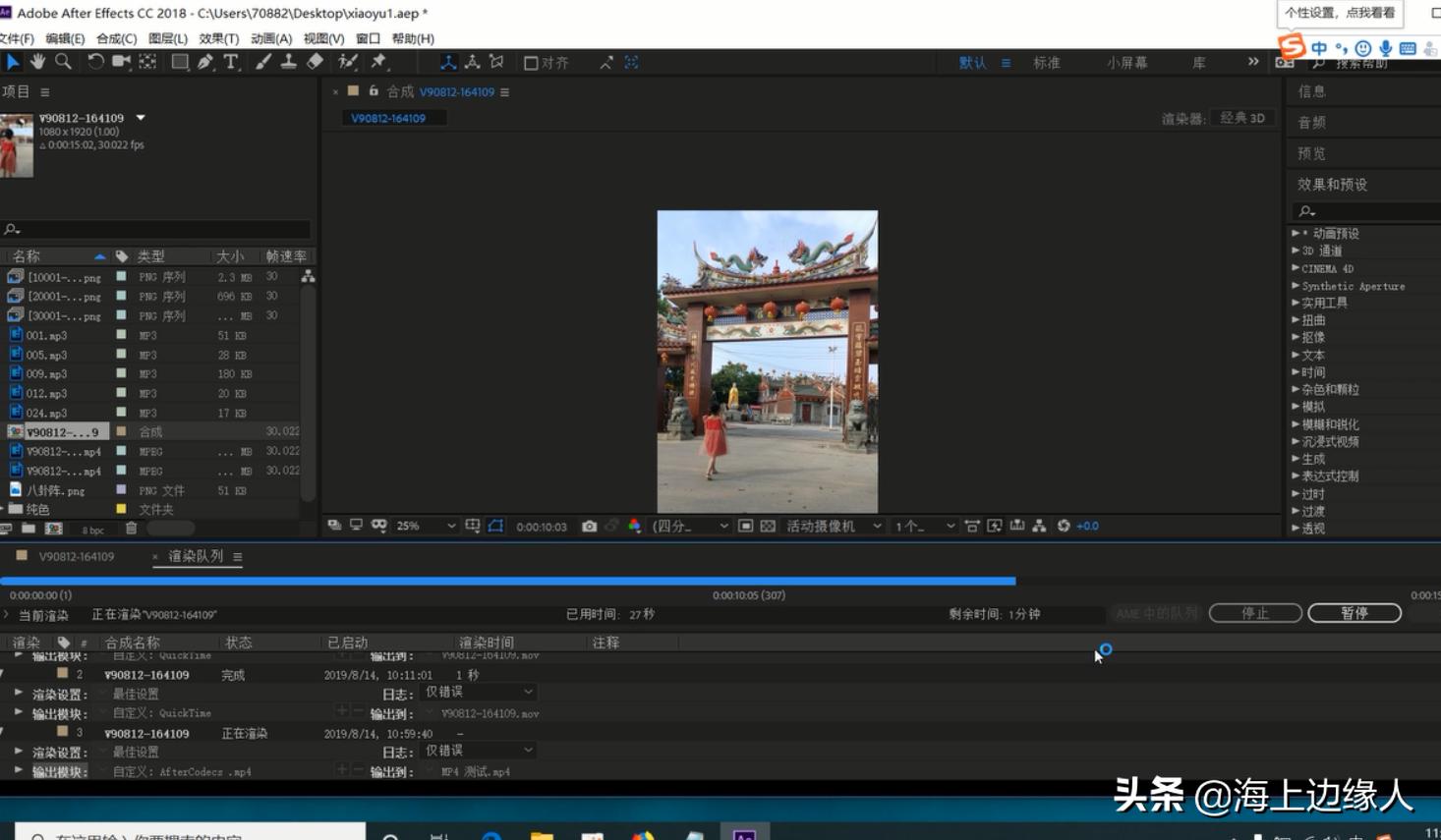Select the Hand tool
This screenshot has width=1441, height=840.
pyautogui.click(x=37, y=62)
